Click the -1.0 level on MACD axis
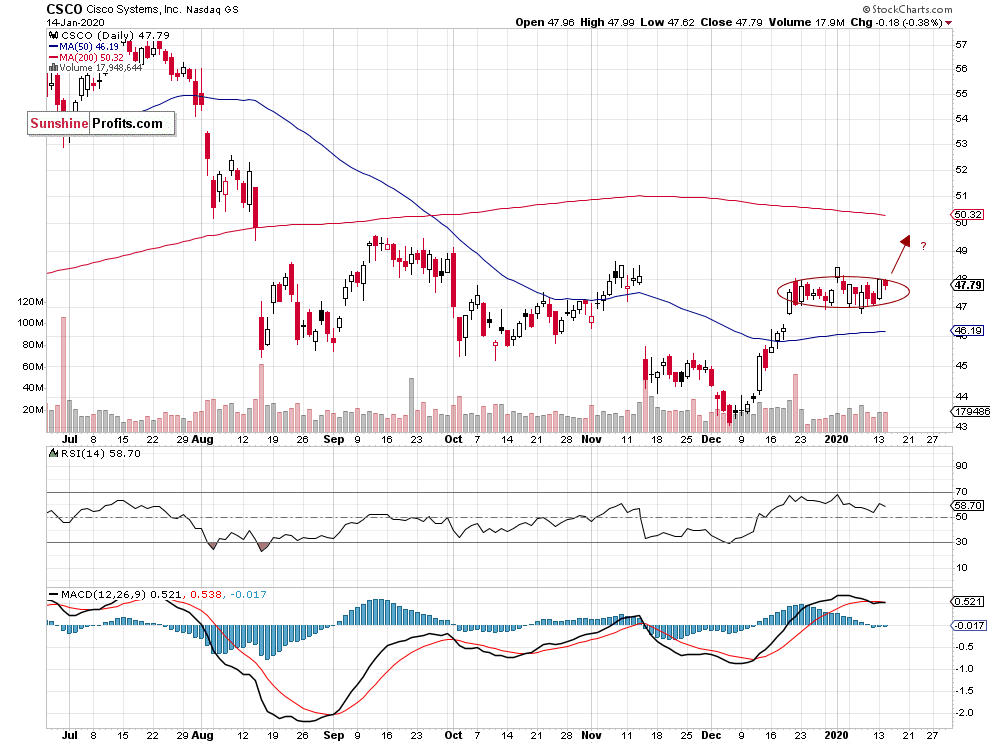This screenshot has width=990, height=744. click(x=963, y=669)
